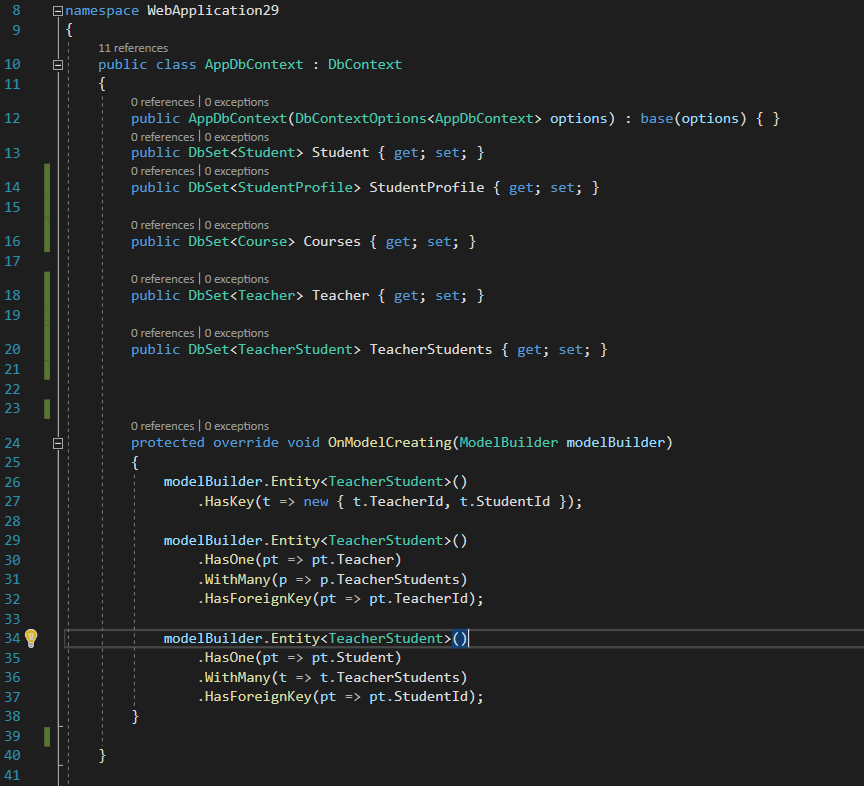Collapse the OnModelCreating method block
The image size is (864, 786).
[x=57, y=443]
